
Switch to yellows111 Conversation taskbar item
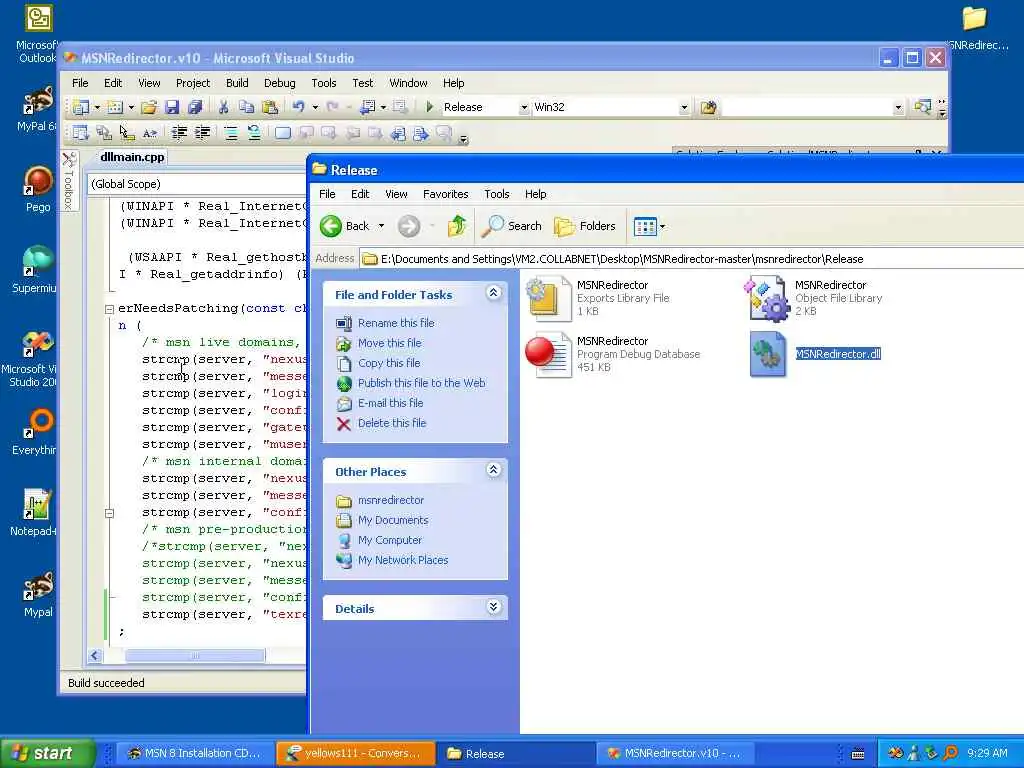click(x=356, y=753)
